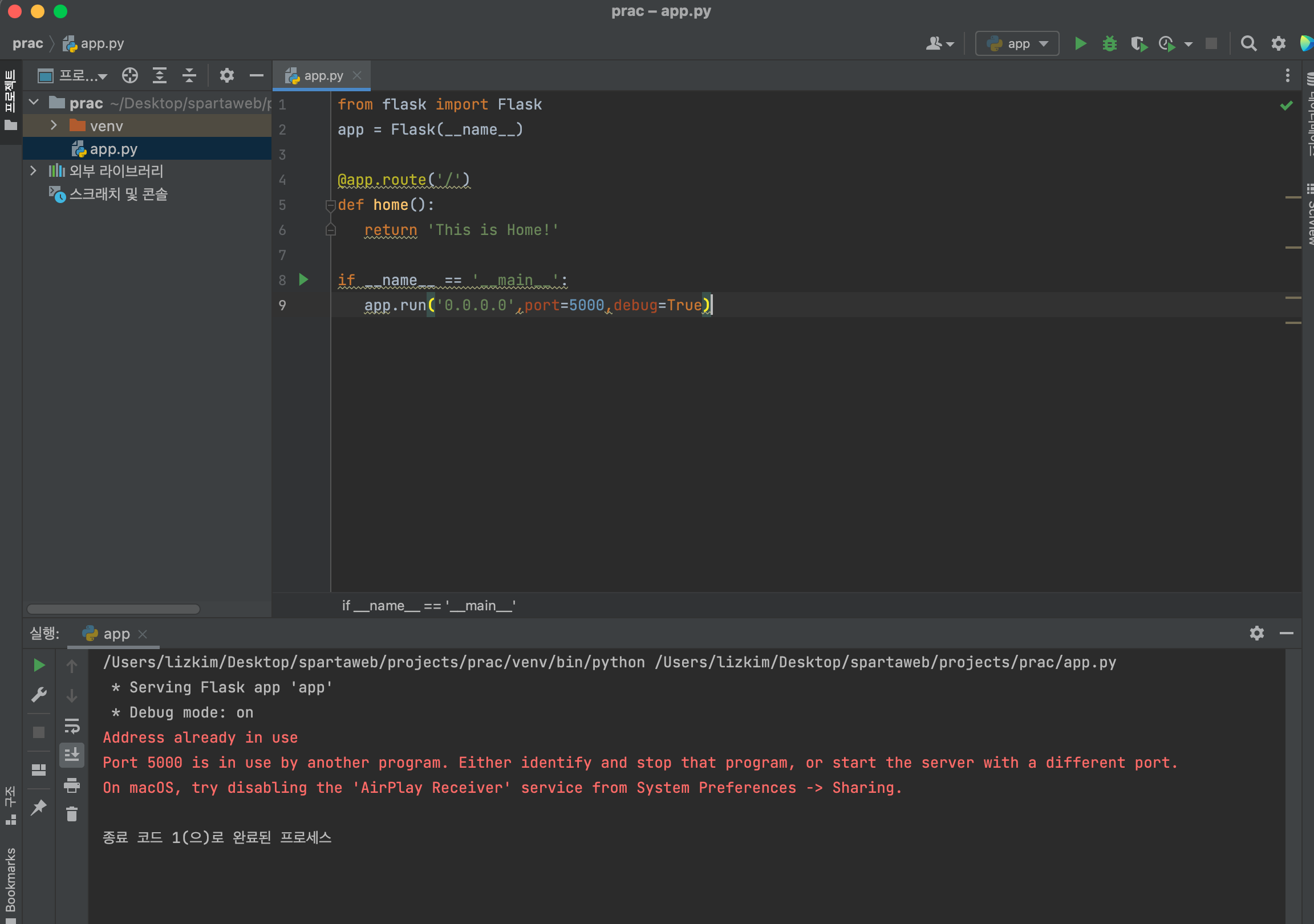This screenshot has width=1314, height=924.
Task: Click the stop process button in toolbar
Action: click(x=1211, y=43)
